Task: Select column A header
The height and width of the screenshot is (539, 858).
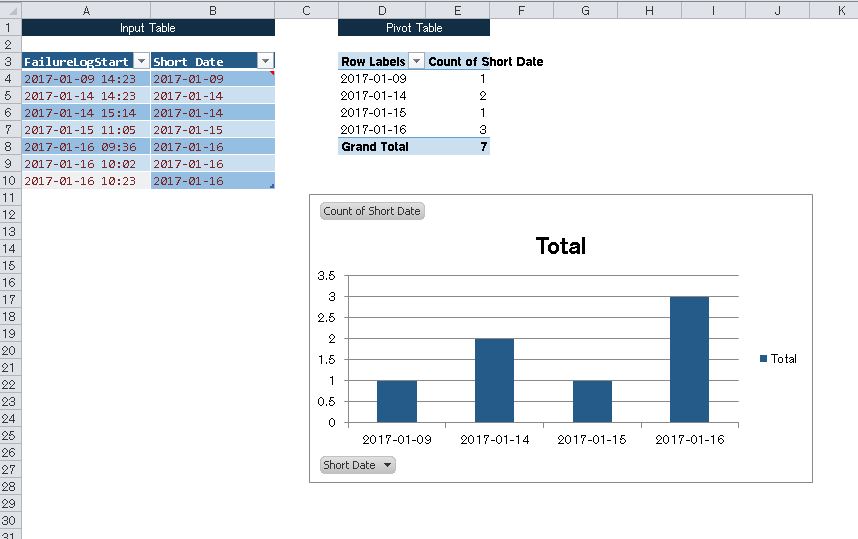Action: [x=86, y=10]
